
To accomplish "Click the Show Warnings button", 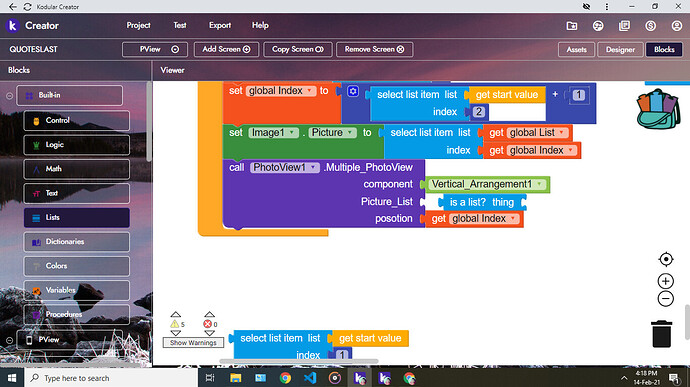I will coord(193,343).
